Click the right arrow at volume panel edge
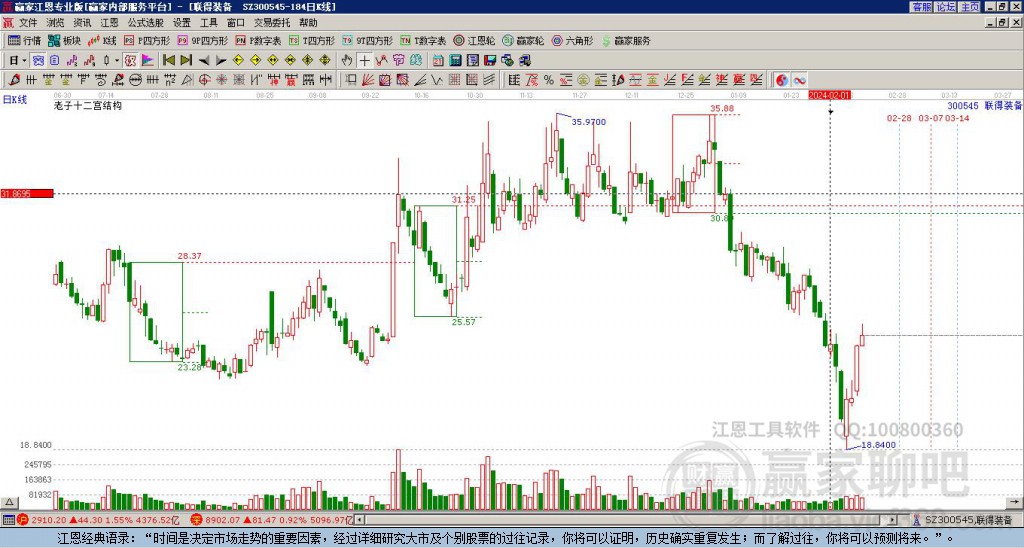1024x548 pixels. [1016, 503]
